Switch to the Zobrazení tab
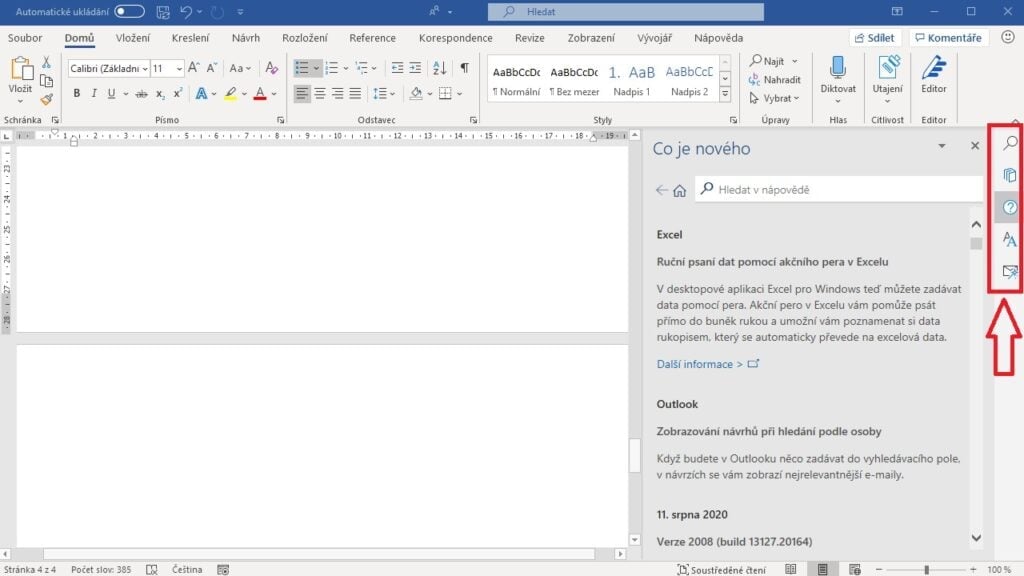 591,38
